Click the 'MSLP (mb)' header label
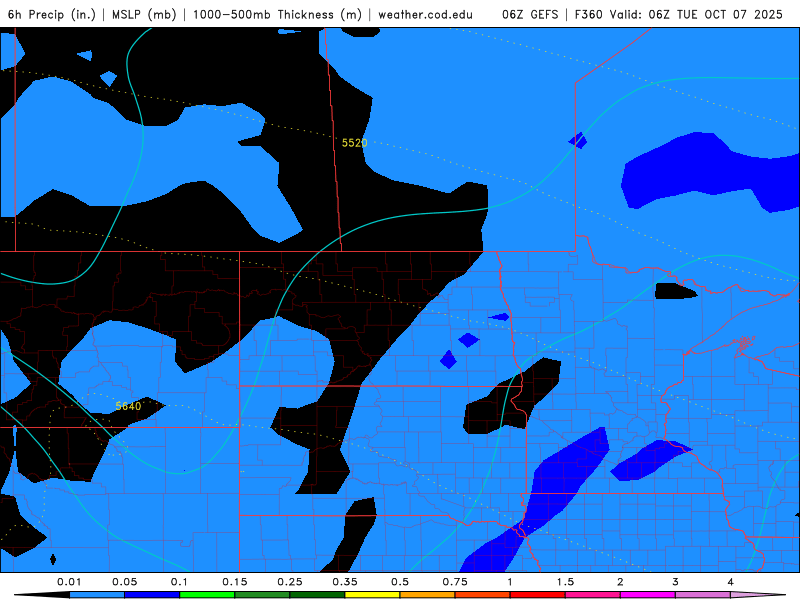 click(x=144, y=14)
